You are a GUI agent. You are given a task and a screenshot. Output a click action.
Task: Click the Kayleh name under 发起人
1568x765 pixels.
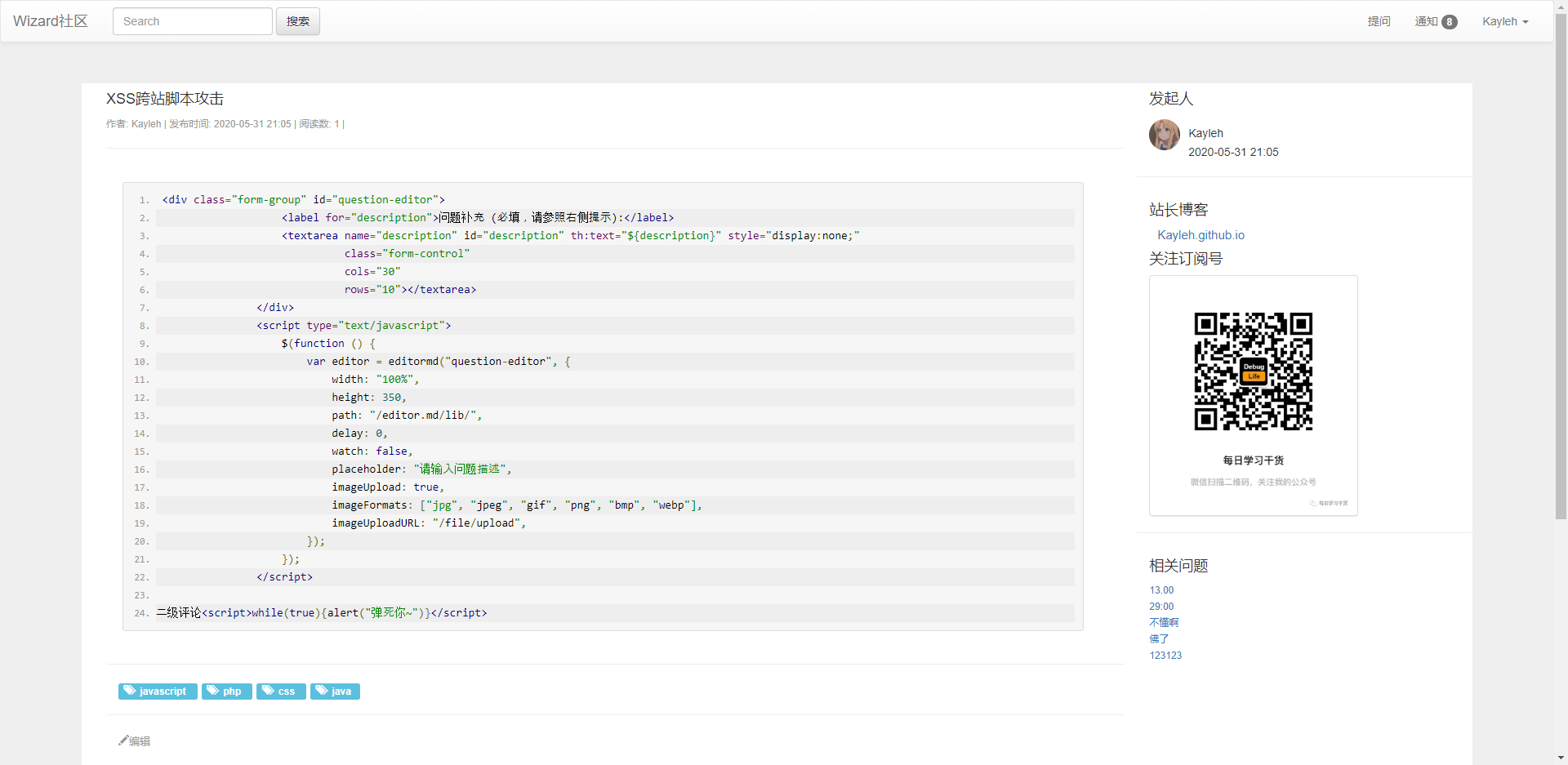(1205, 133)
